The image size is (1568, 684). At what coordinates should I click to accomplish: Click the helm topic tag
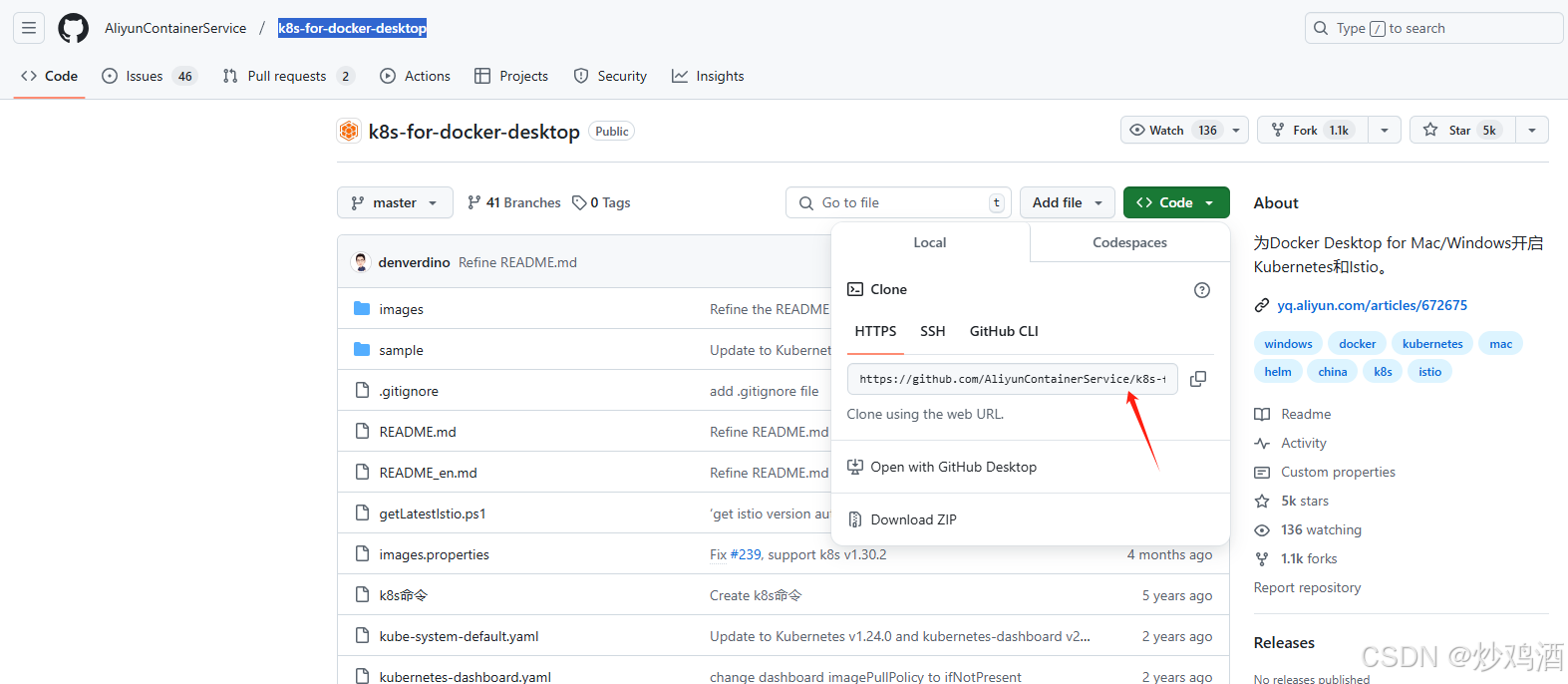1278,372
